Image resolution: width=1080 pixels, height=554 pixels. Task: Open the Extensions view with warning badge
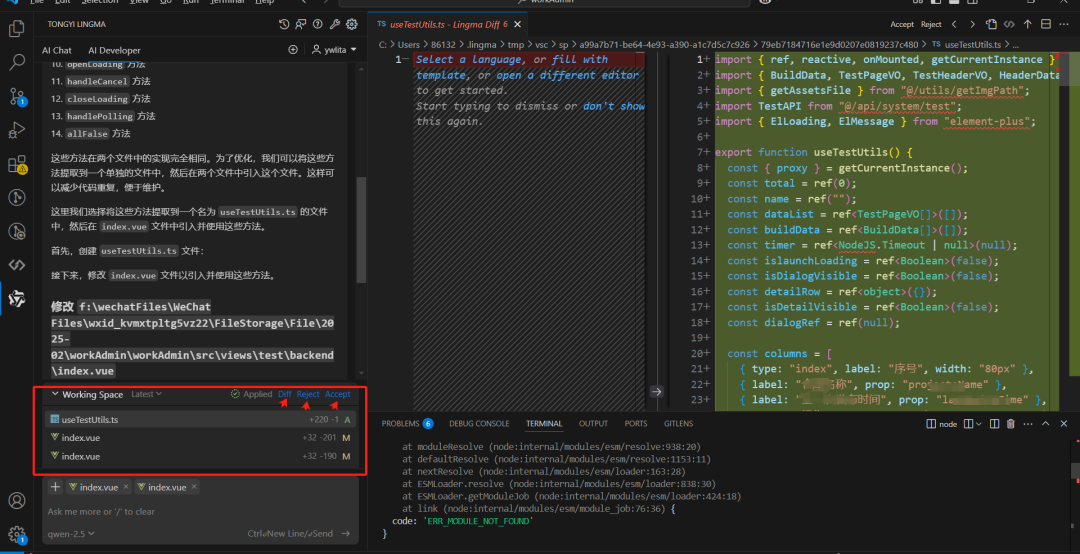[17, 164]
